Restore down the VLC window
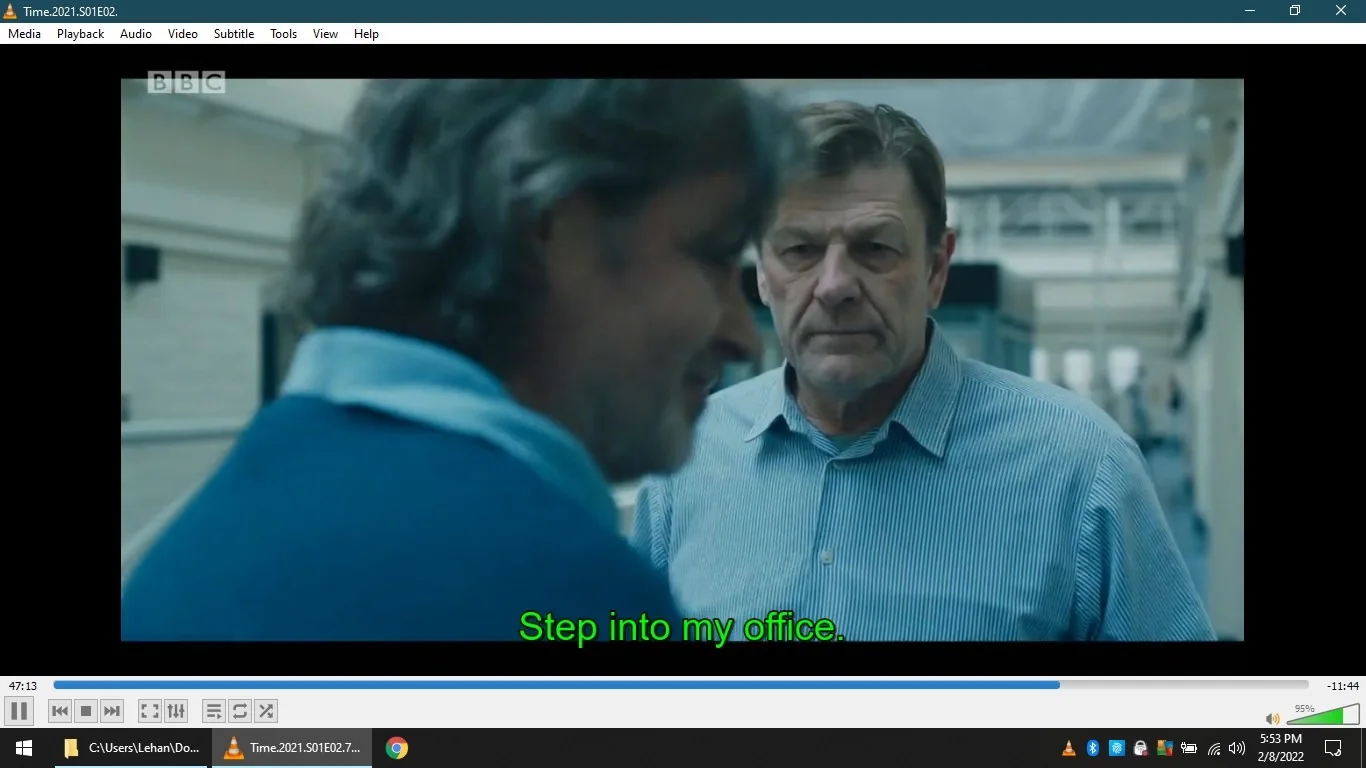The image size is (1366, 768). (1295, 11)
